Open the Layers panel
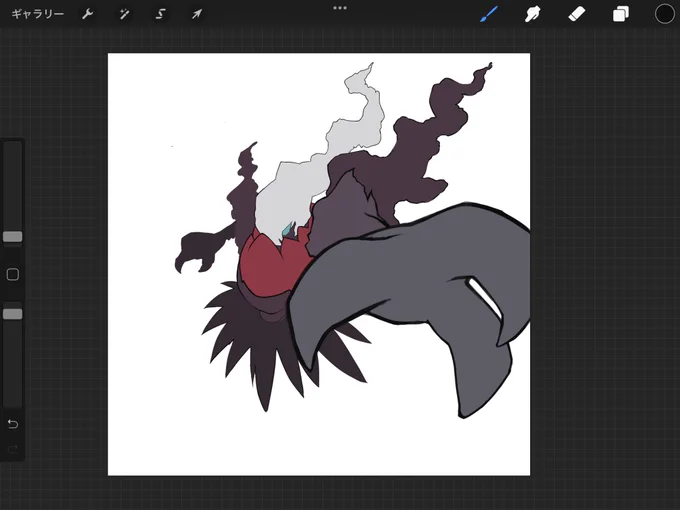This screenshot has height=510, width=680. [x=621, y=14]
